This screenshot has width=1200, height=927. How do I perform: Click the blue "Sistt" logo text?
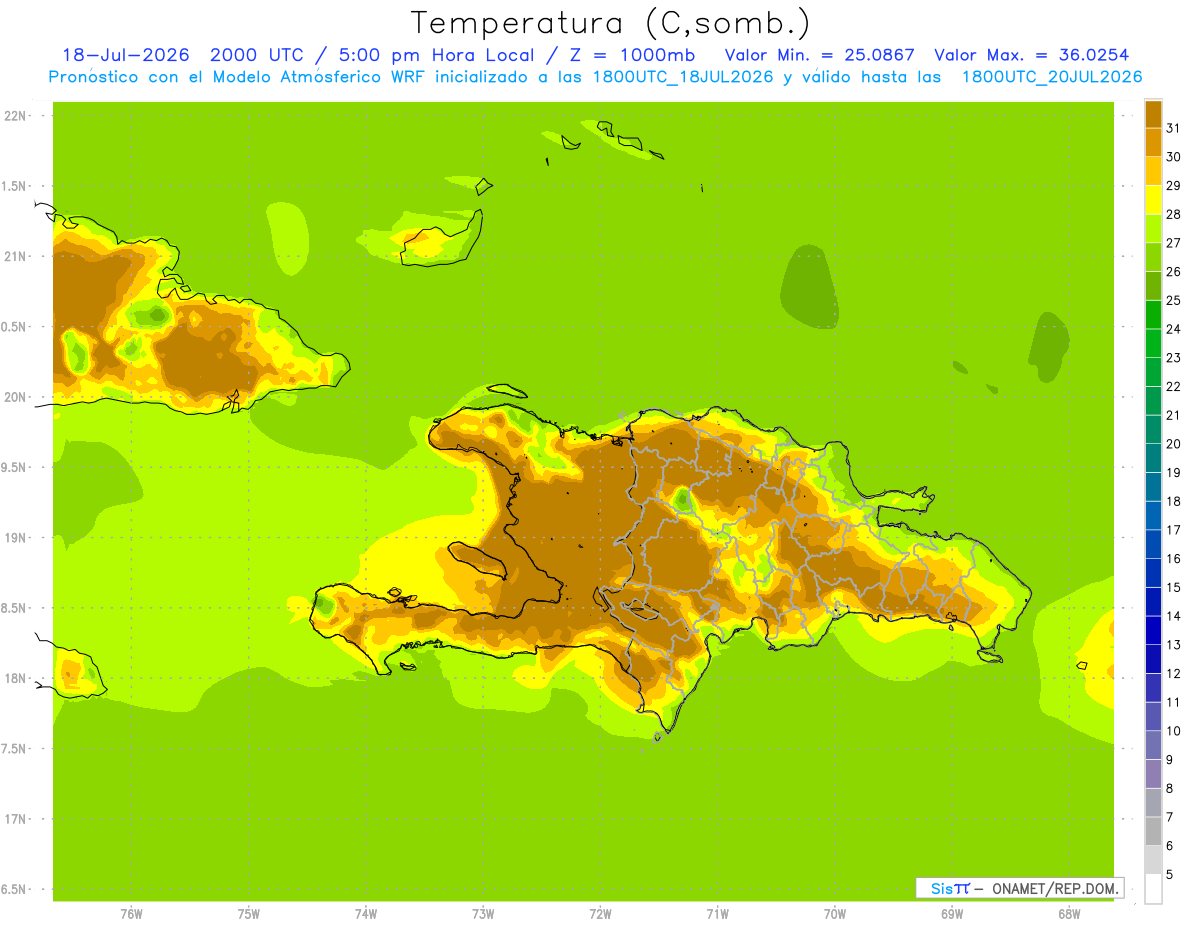tap(950, 888)
